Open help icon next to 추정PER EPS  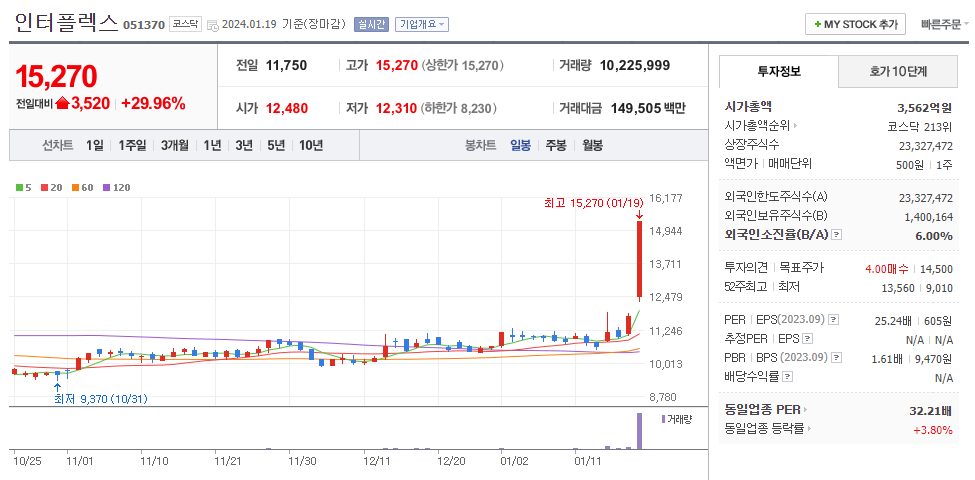[x=807, y=339]
